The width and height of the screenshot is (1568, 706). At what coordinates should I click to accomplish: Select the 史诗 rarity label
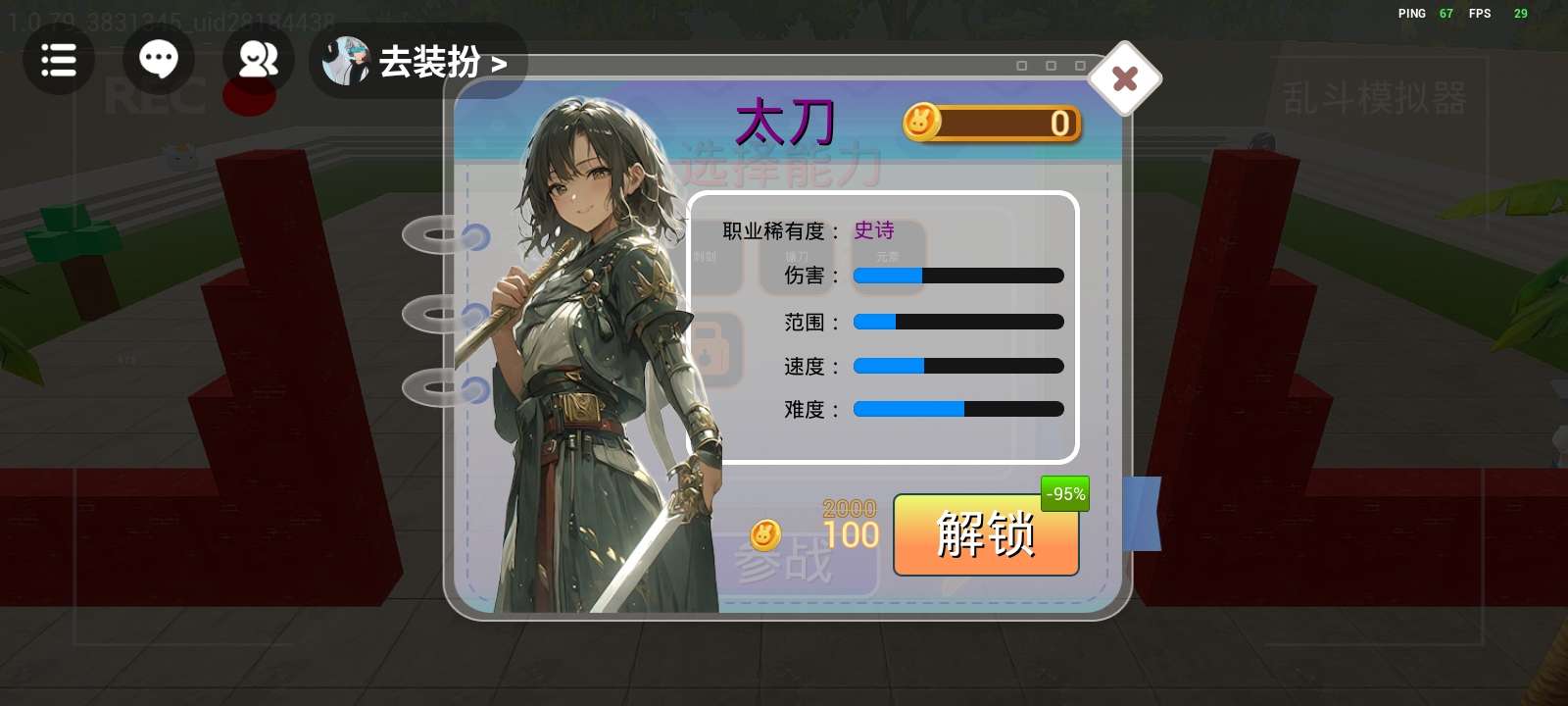pos(873,230)
